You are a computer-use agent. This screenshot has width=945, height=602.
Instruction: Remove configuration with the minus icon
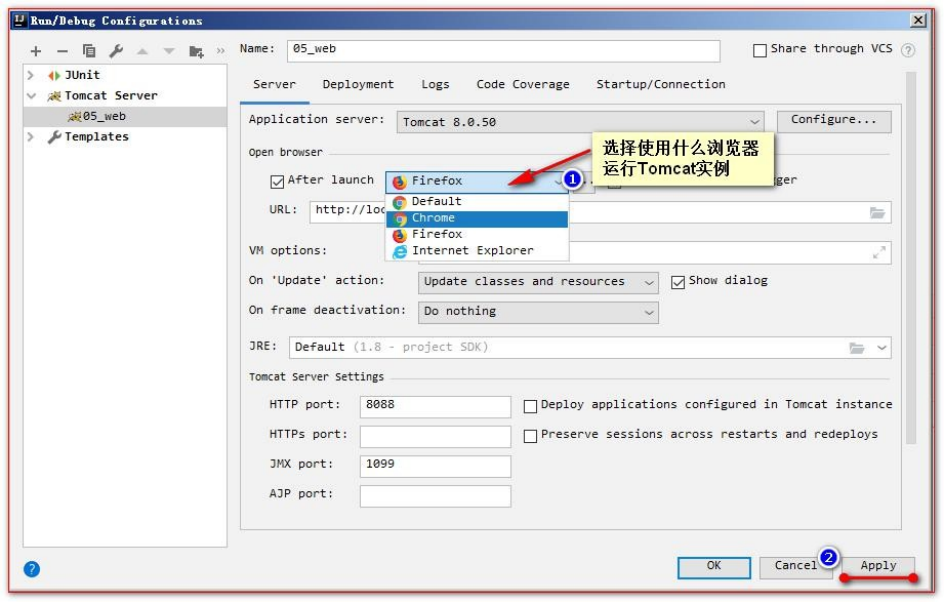62,51
